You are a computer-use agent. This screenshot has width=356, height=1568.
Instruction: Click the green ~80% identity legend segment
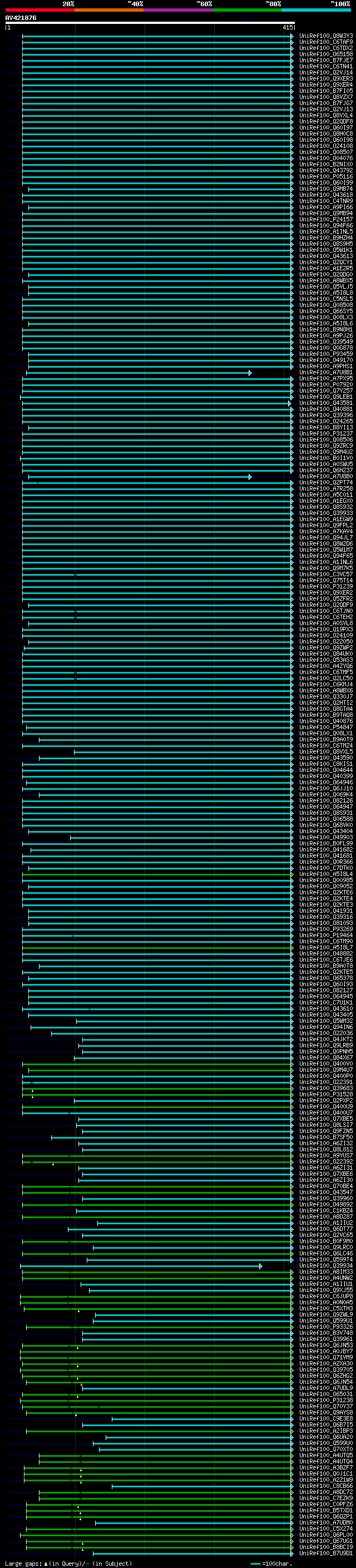(247, 10)
